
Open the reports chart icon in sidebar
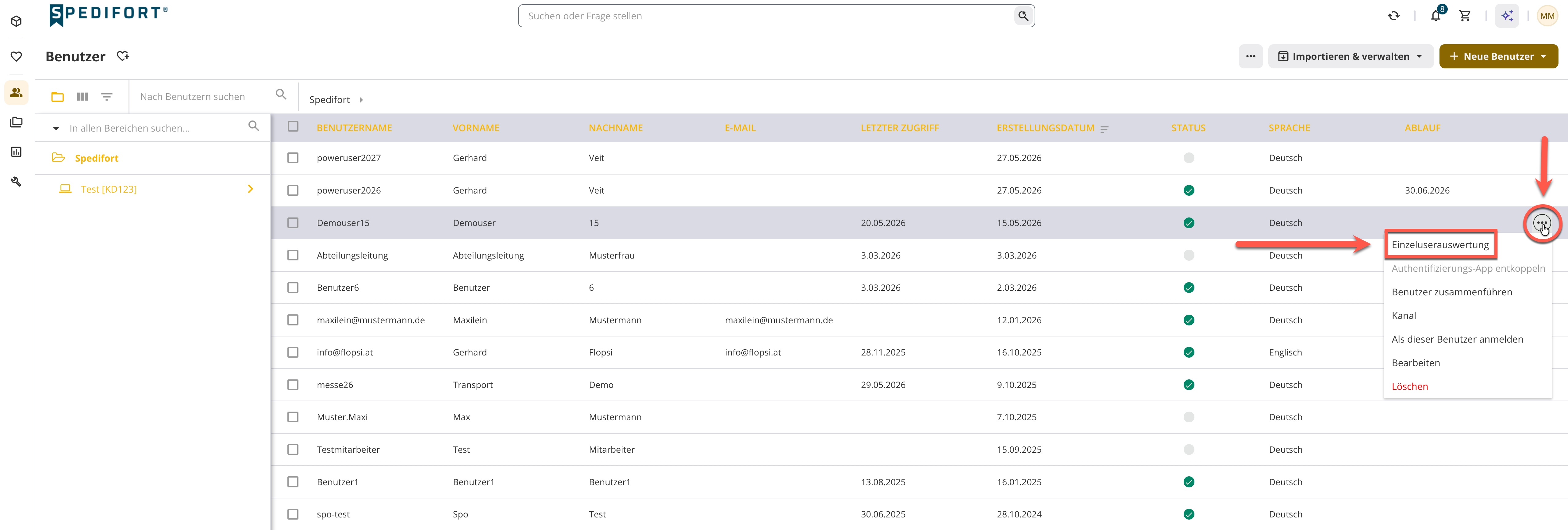(x=17, y=152)
